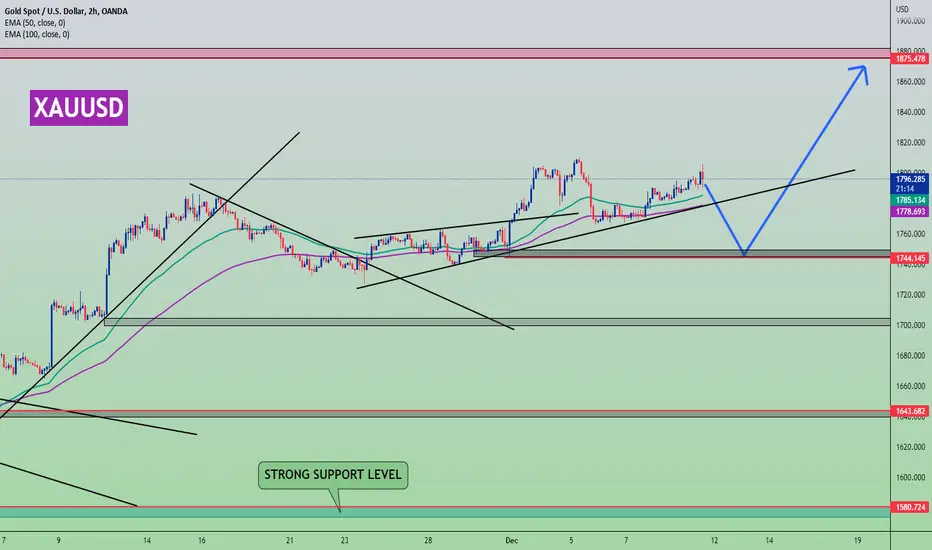This screenshot has width=932, height=550.
Task: Click the date 19 on time axis
Action: pyautogui.click(x=857, y=540)
